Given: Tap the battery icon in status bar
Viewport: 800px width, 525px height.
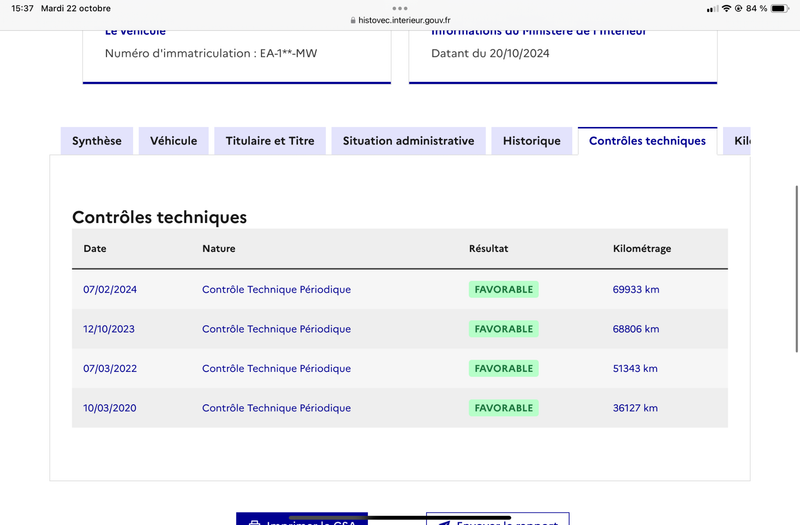Looking at the screenshot, I should [780, 9].
